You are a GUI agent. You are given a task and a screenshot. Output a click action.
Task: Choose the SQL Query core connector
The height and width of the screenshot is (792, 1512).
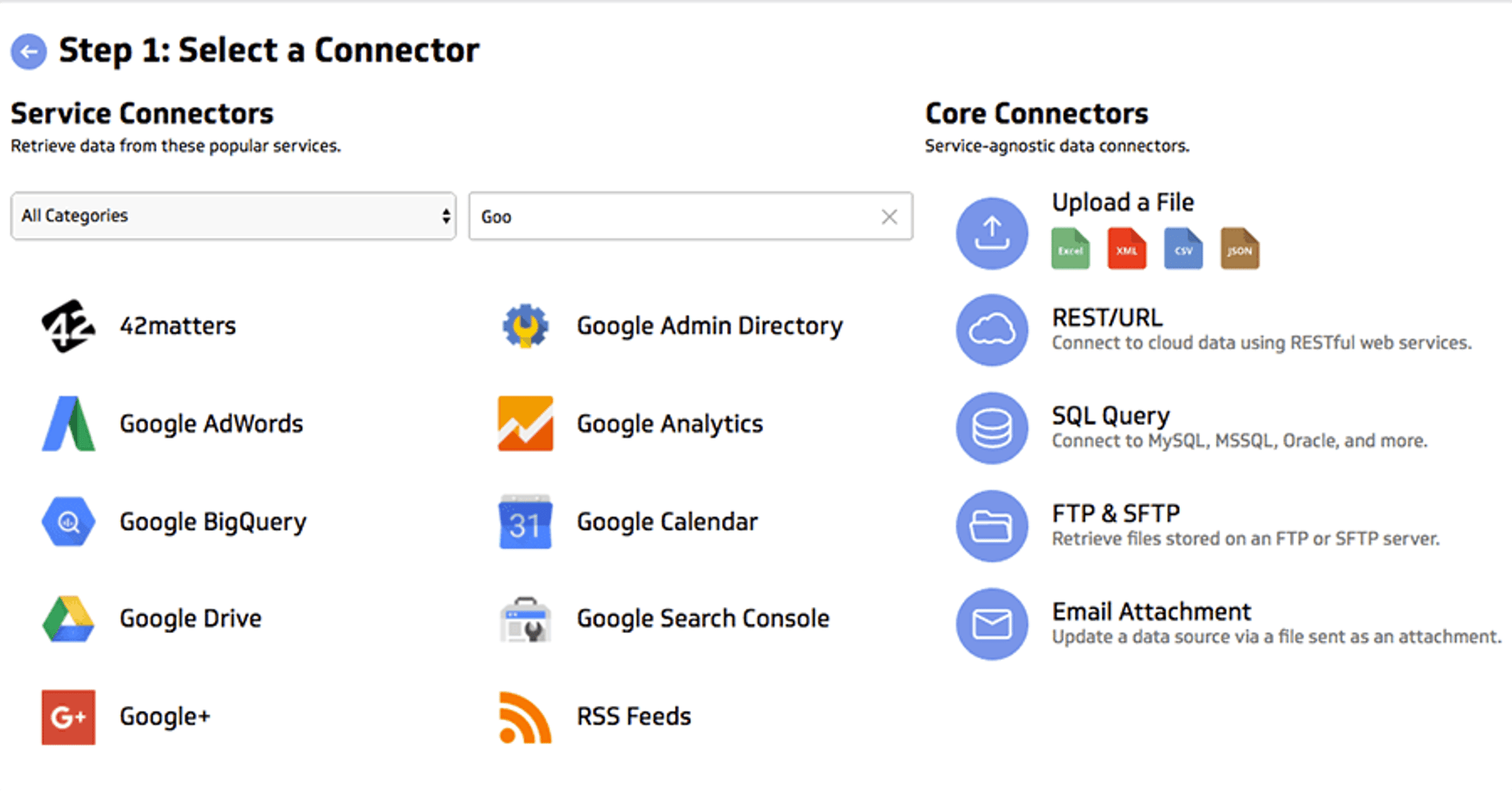(991, 428)
